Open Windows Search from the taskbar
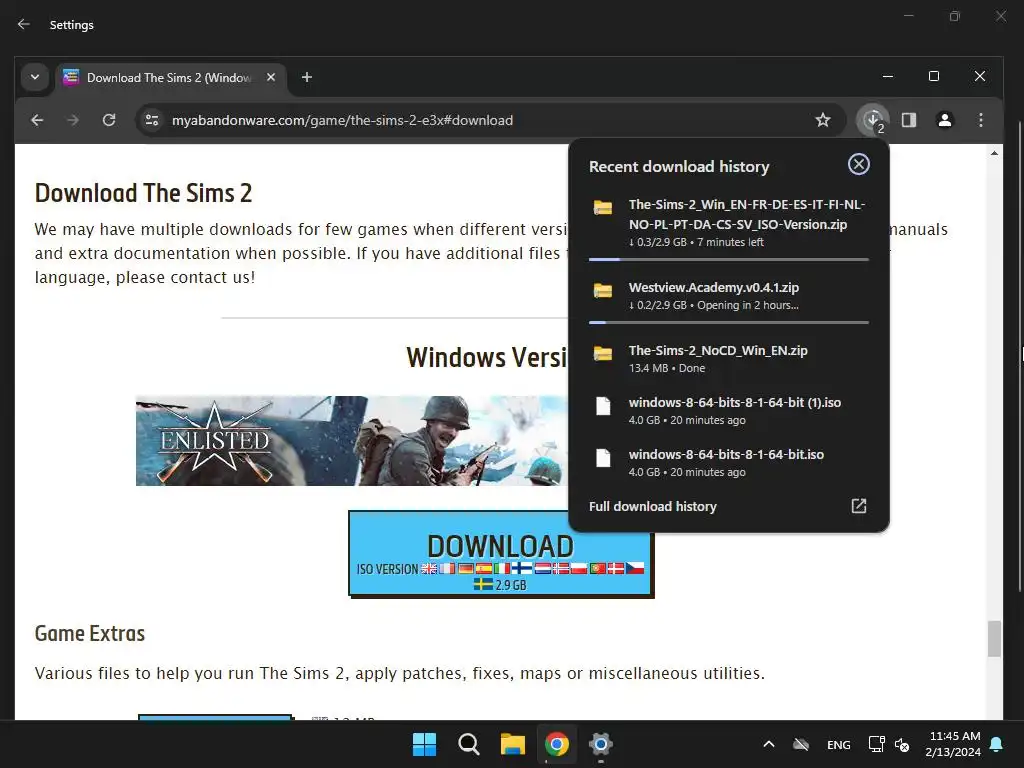This screenshot has width=1024, height=768. (x=469, y=744)
